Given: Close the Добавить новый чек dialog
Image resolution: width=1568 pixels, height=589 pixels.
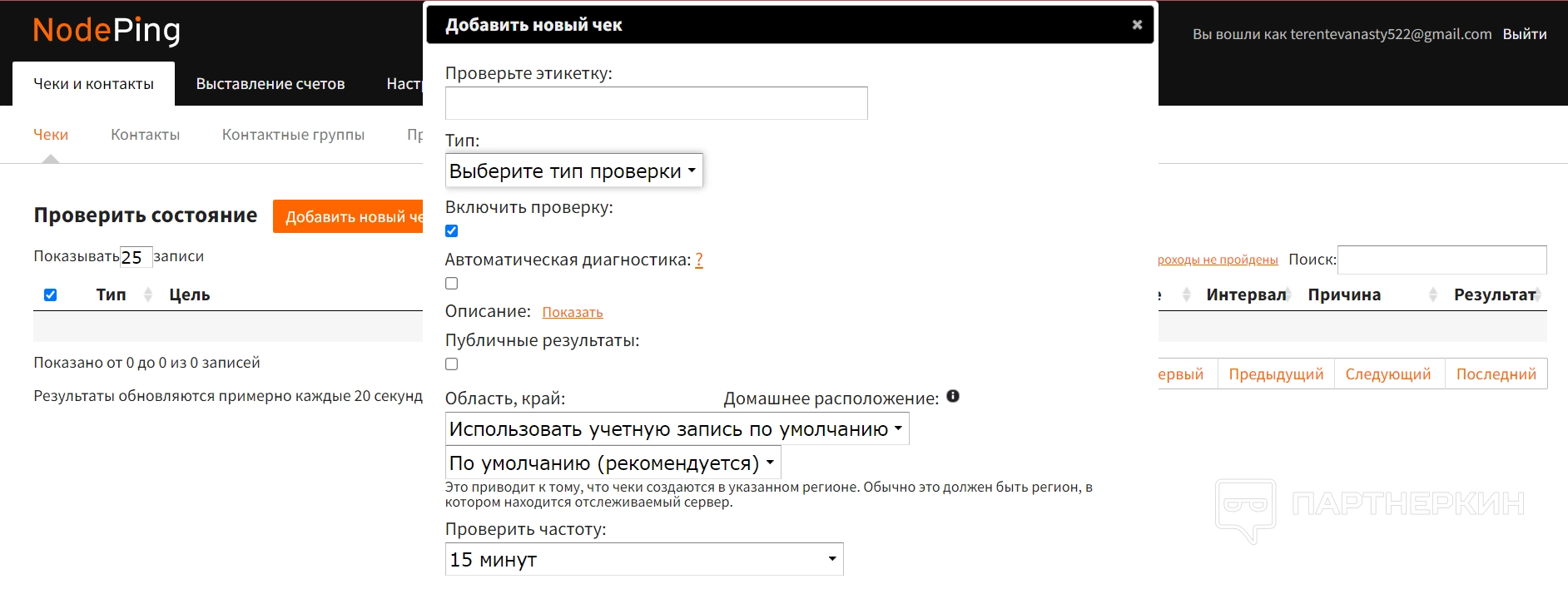Looking at the screenshot, I should 1137,25.
